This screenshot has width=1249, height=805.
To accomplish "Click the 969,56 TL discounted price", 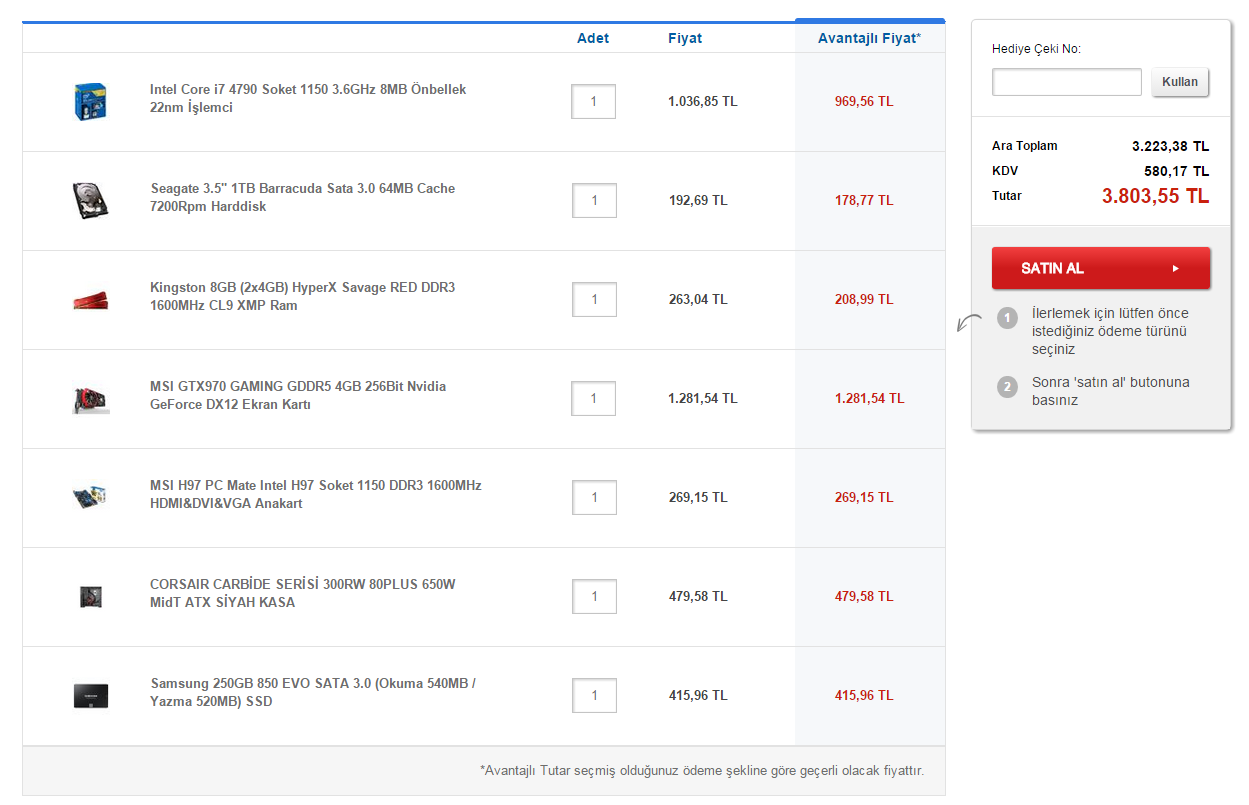I will 864,102.
